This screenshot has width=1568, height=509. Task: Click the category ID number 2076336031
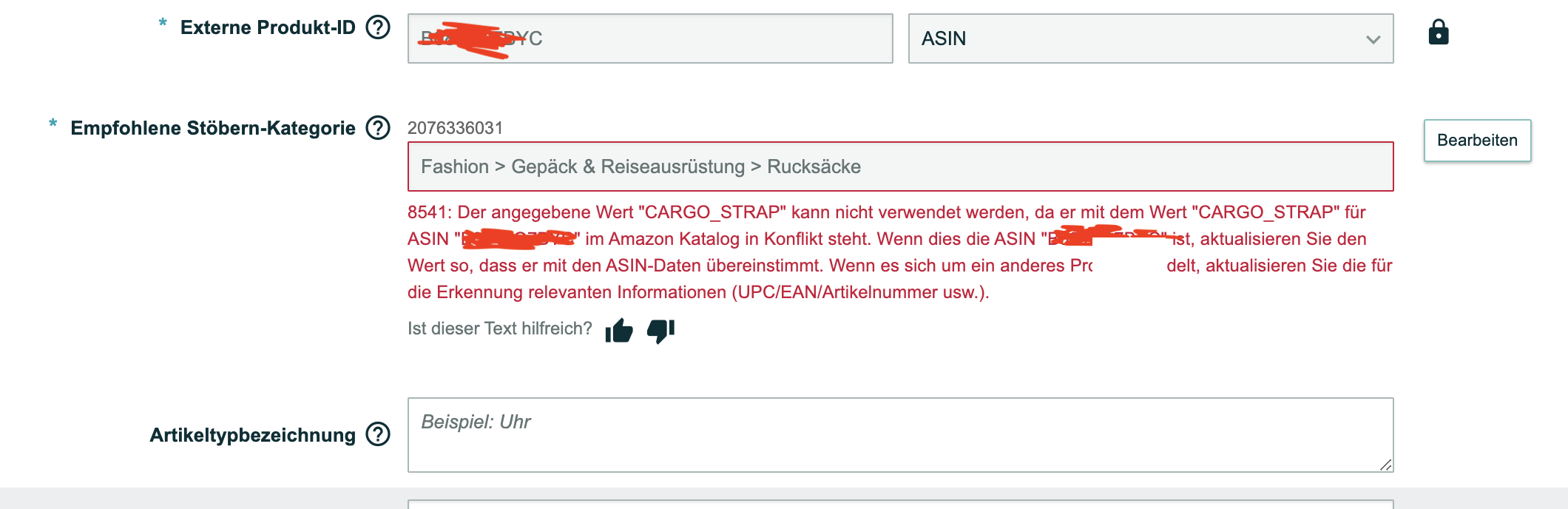455,128
